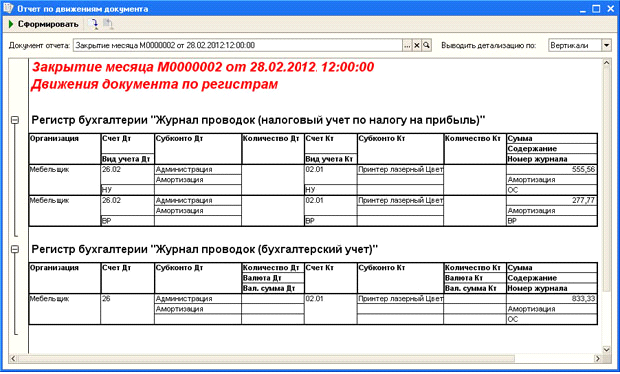Image resolution: width=620 pixels, height=374 pixels.
Task: Click the Документ отчета input field
Action: click(x=238, y=45)
